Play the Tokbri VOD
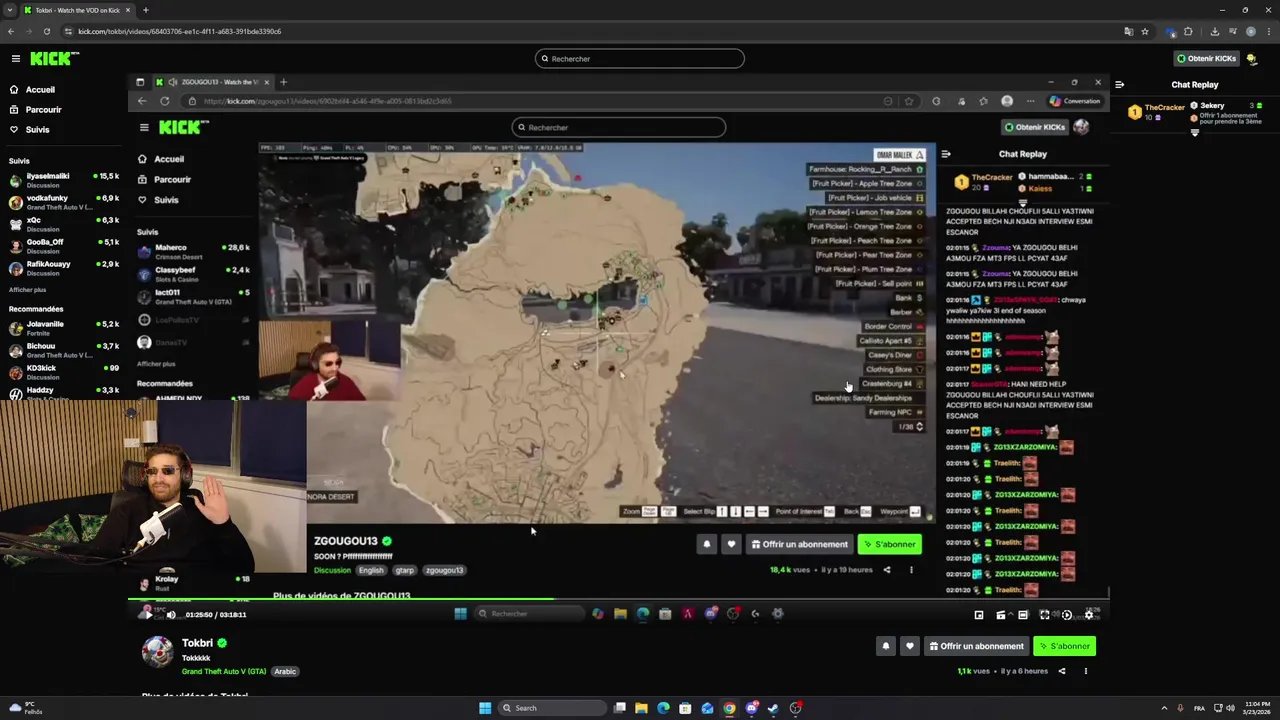 149,615
